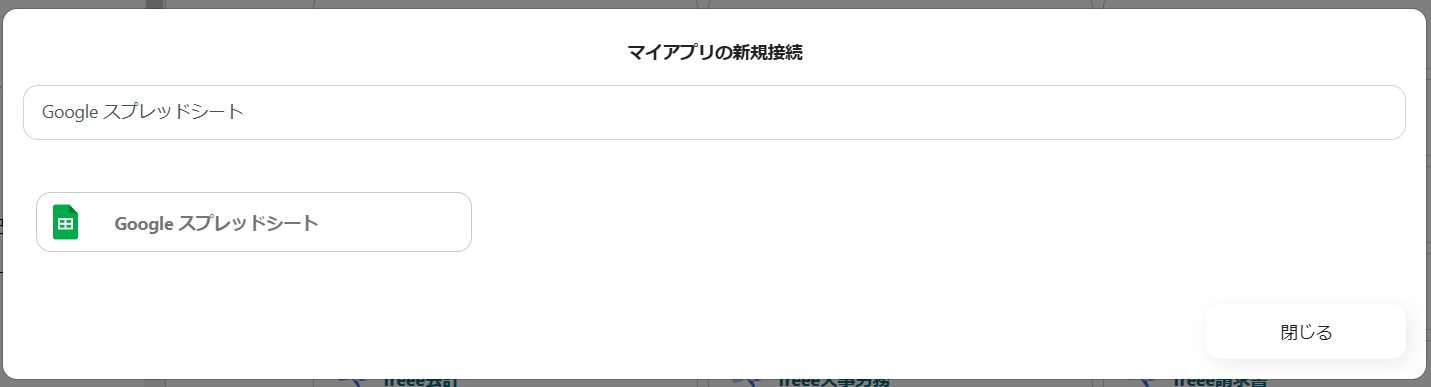Click the empty space right of the app result
The height and width of the screenshot is (387, 1431).
900,222
